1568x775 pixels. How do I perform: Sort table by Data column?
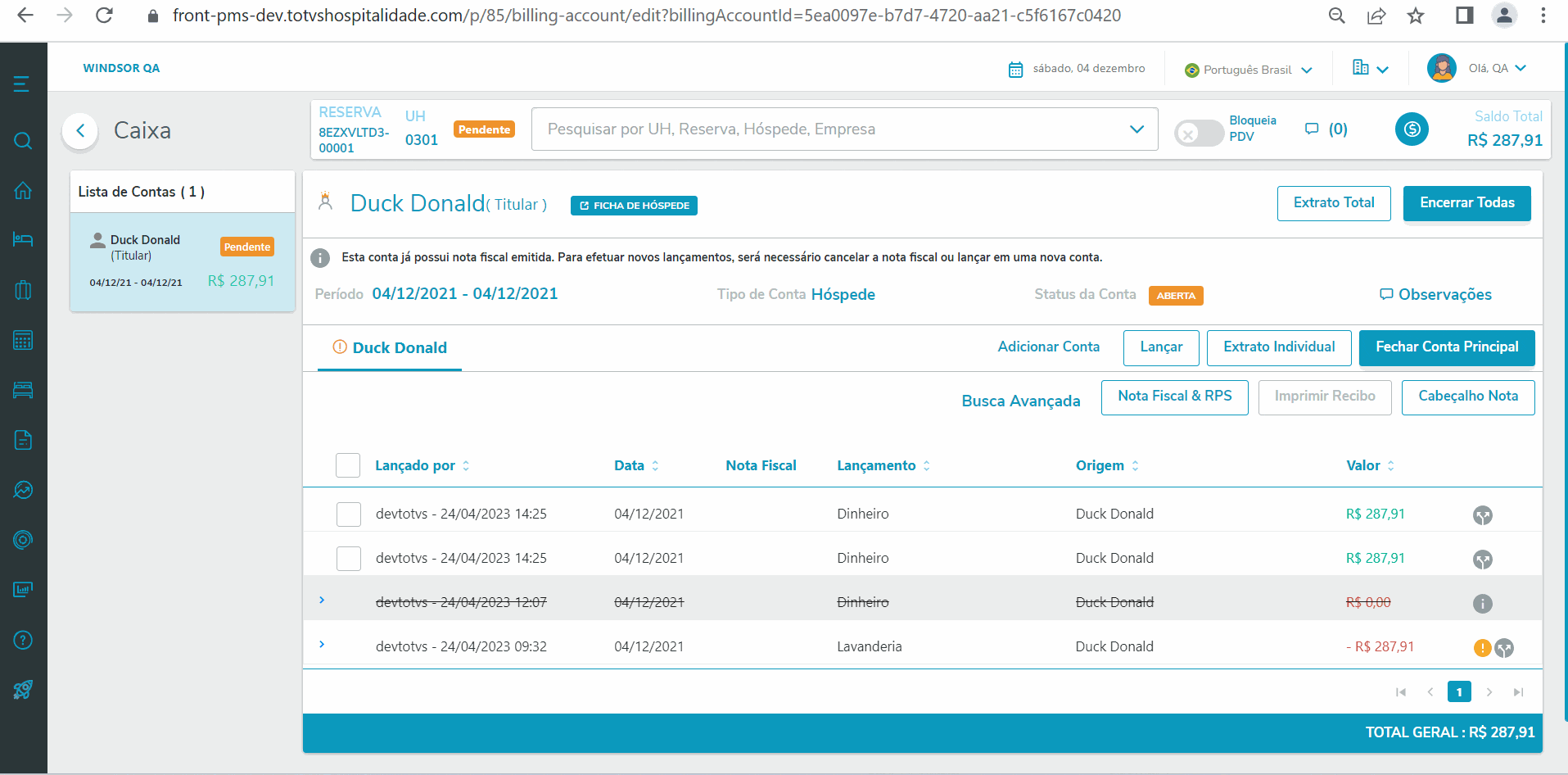pyautogui.click(x=636, y=465)
